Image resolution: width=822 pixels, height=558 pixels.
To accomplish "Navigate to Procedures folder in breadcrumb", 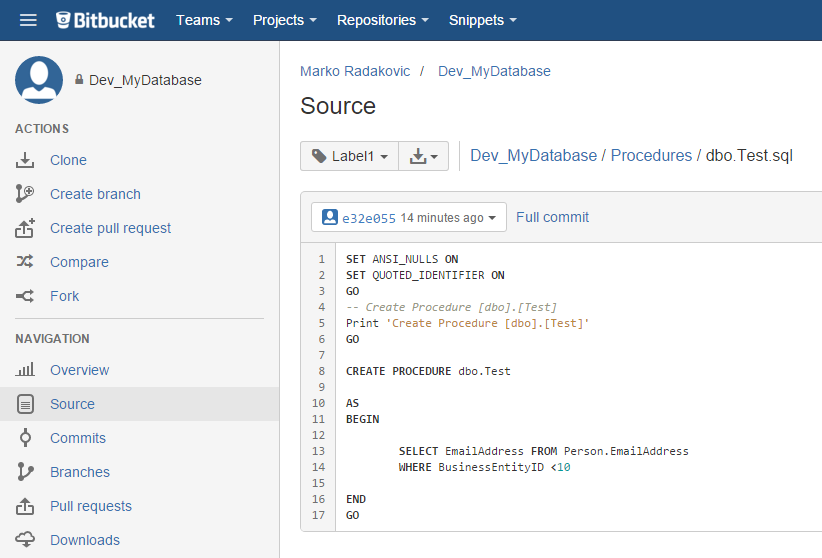I will coord(651,155).
